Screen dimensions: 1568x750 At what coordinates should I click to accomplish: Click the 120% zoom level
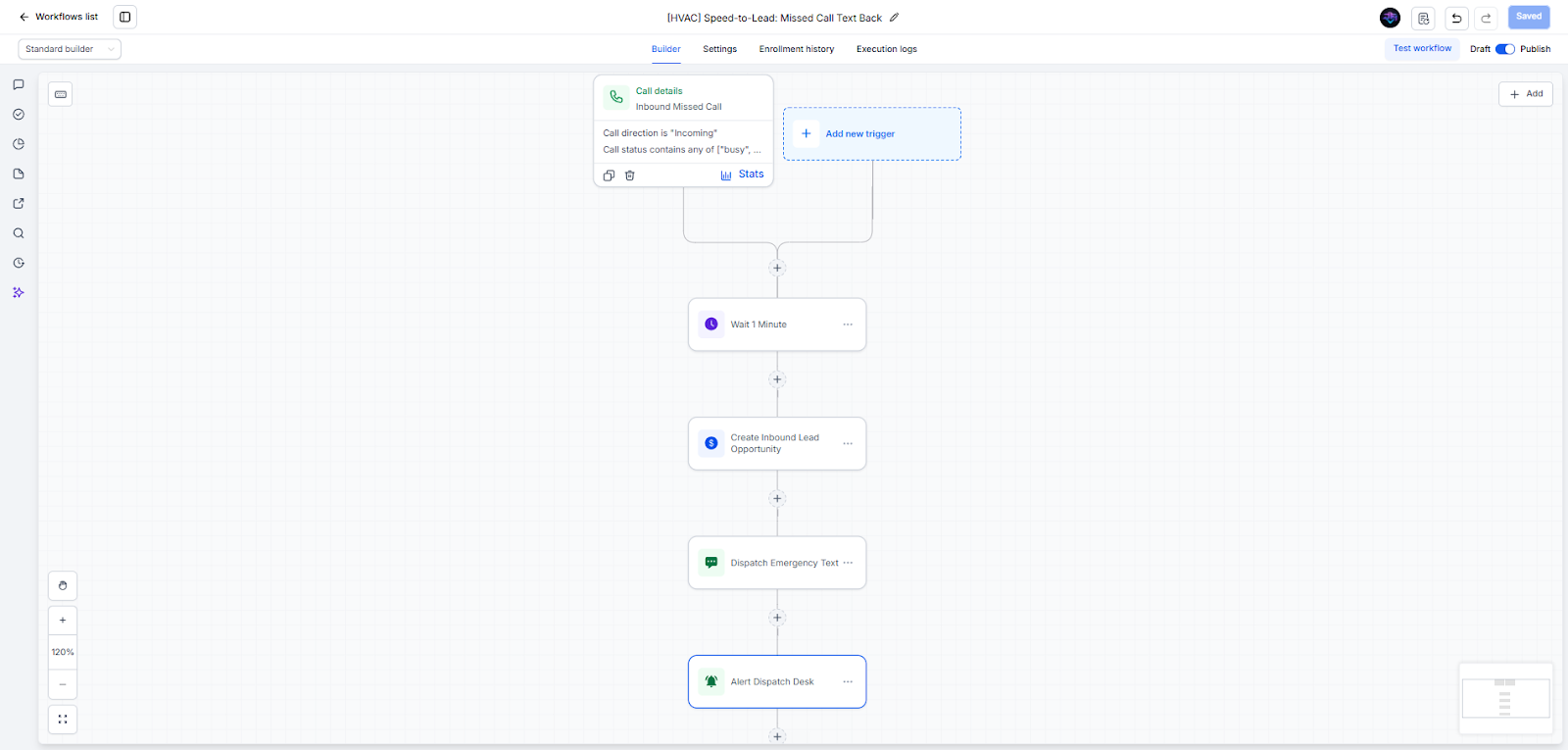coord(63,652)
